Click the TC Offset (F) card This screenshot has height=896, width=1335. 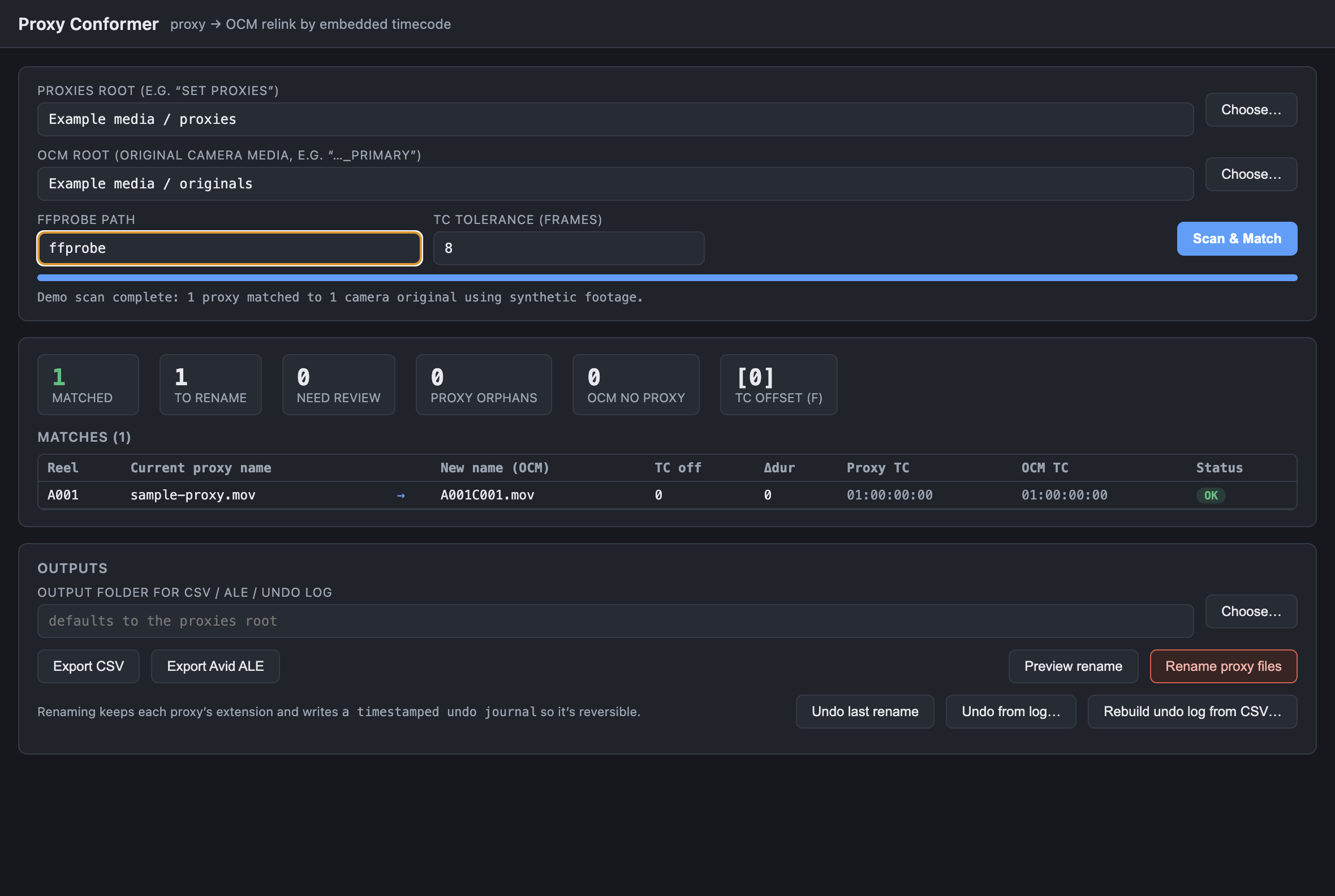point(779,385)
